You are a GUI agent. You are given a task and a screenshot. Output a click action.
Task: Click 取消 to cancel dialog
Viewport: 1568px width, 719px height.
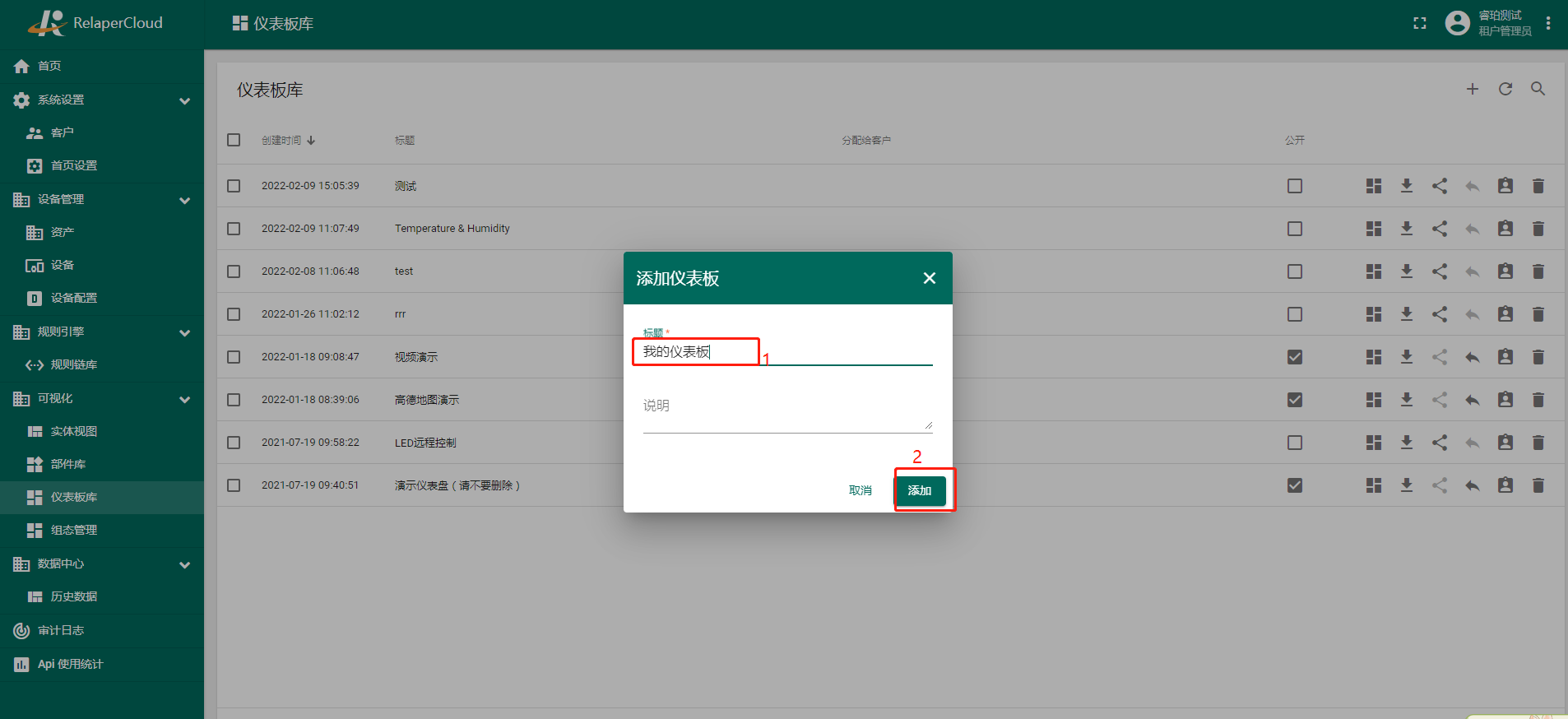(x=861, y=491)
